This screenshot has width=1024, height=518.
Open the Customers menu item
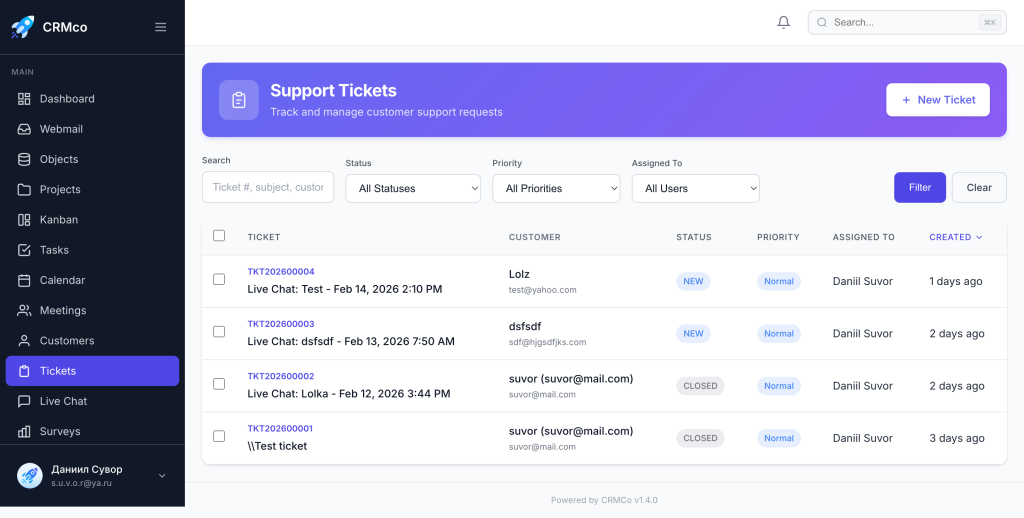click(x=67, y=341)
